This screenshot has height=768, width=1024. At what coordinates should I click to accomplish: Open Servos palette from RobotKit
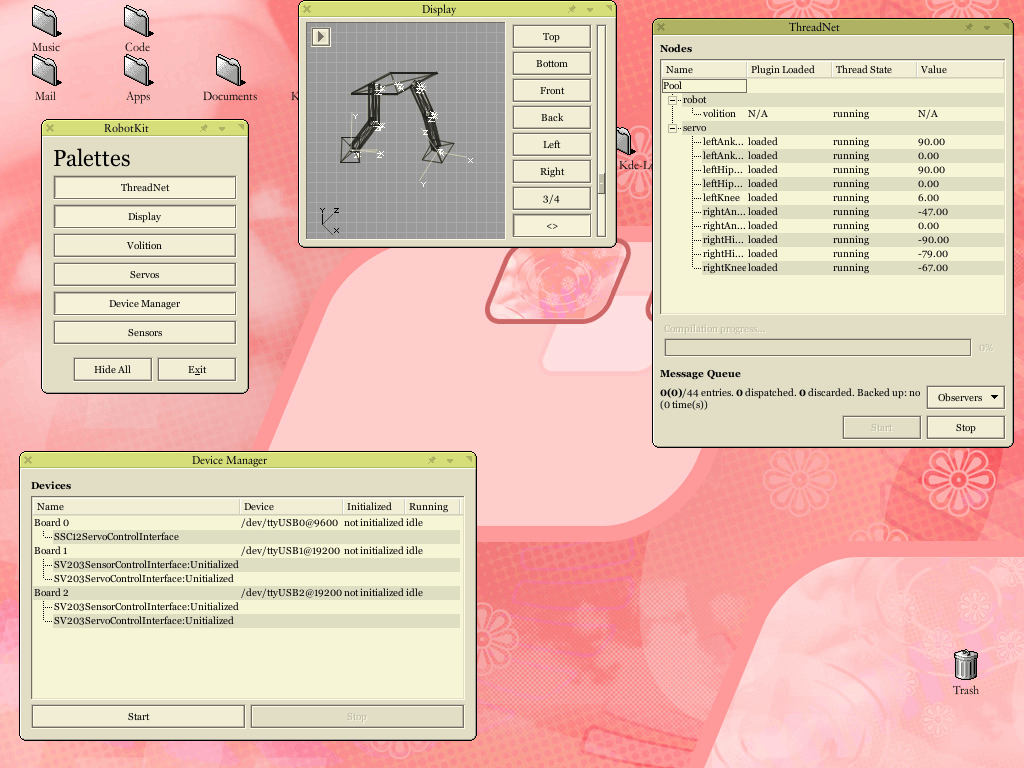144,274
